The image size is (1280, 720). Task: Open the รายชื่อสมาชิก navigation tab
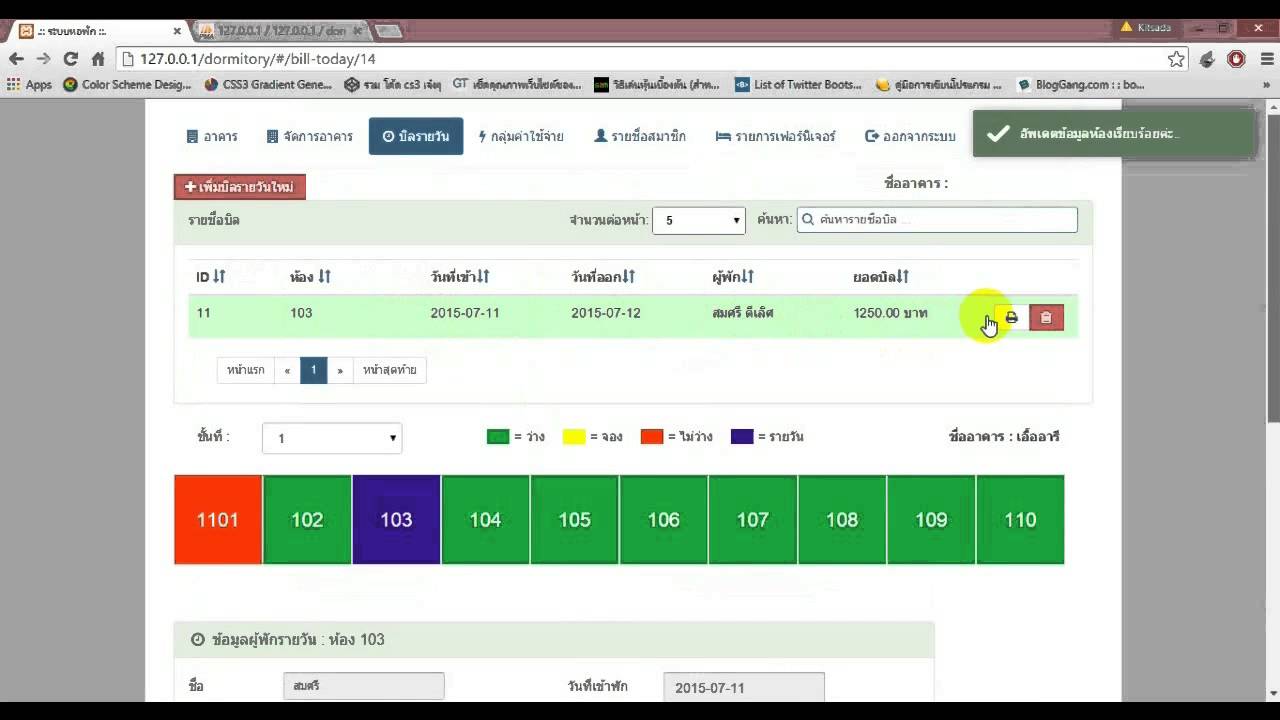point(640,136)
